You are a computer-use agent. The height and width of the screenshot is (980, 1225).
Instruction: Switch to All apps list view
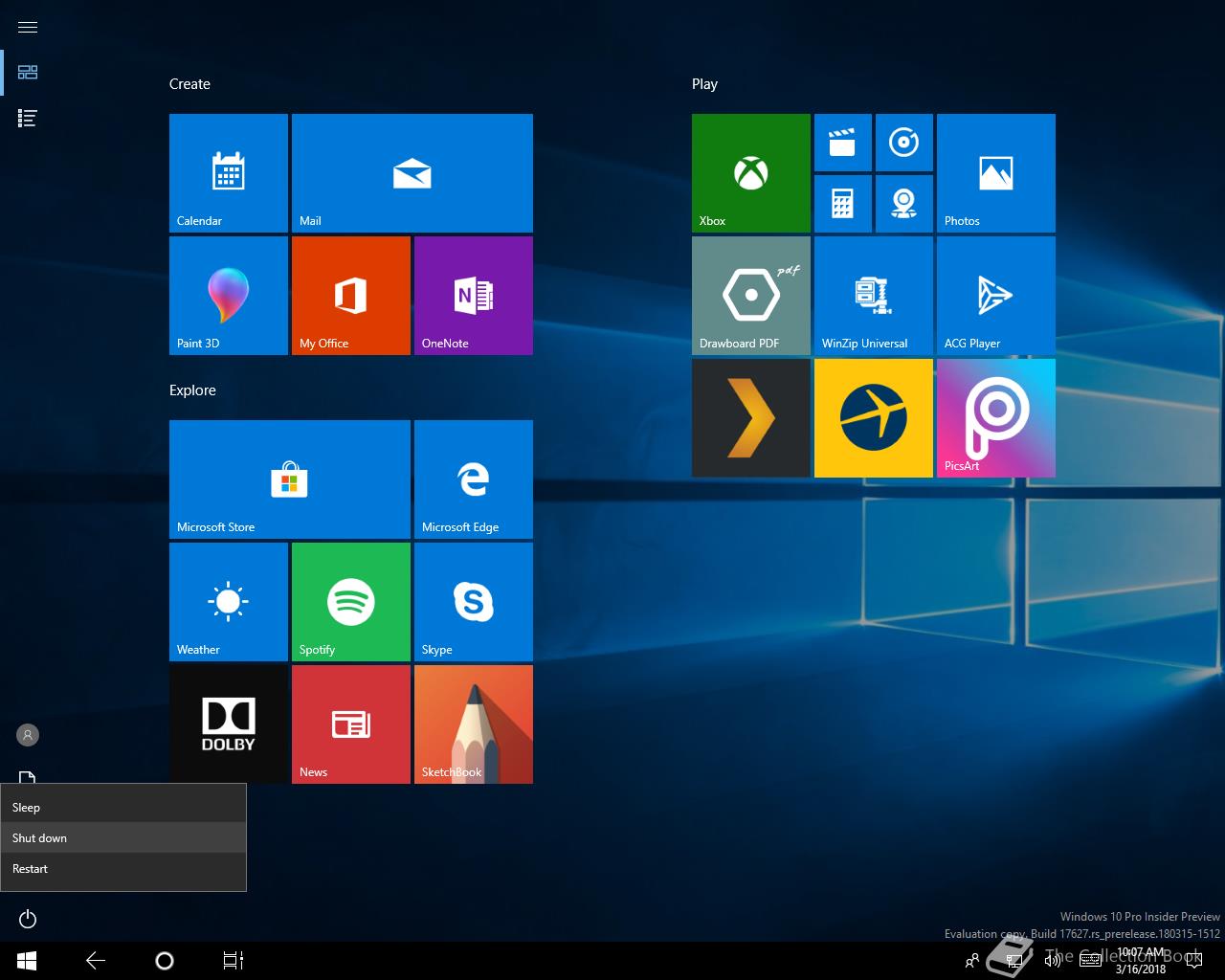[x=28, y=119]
